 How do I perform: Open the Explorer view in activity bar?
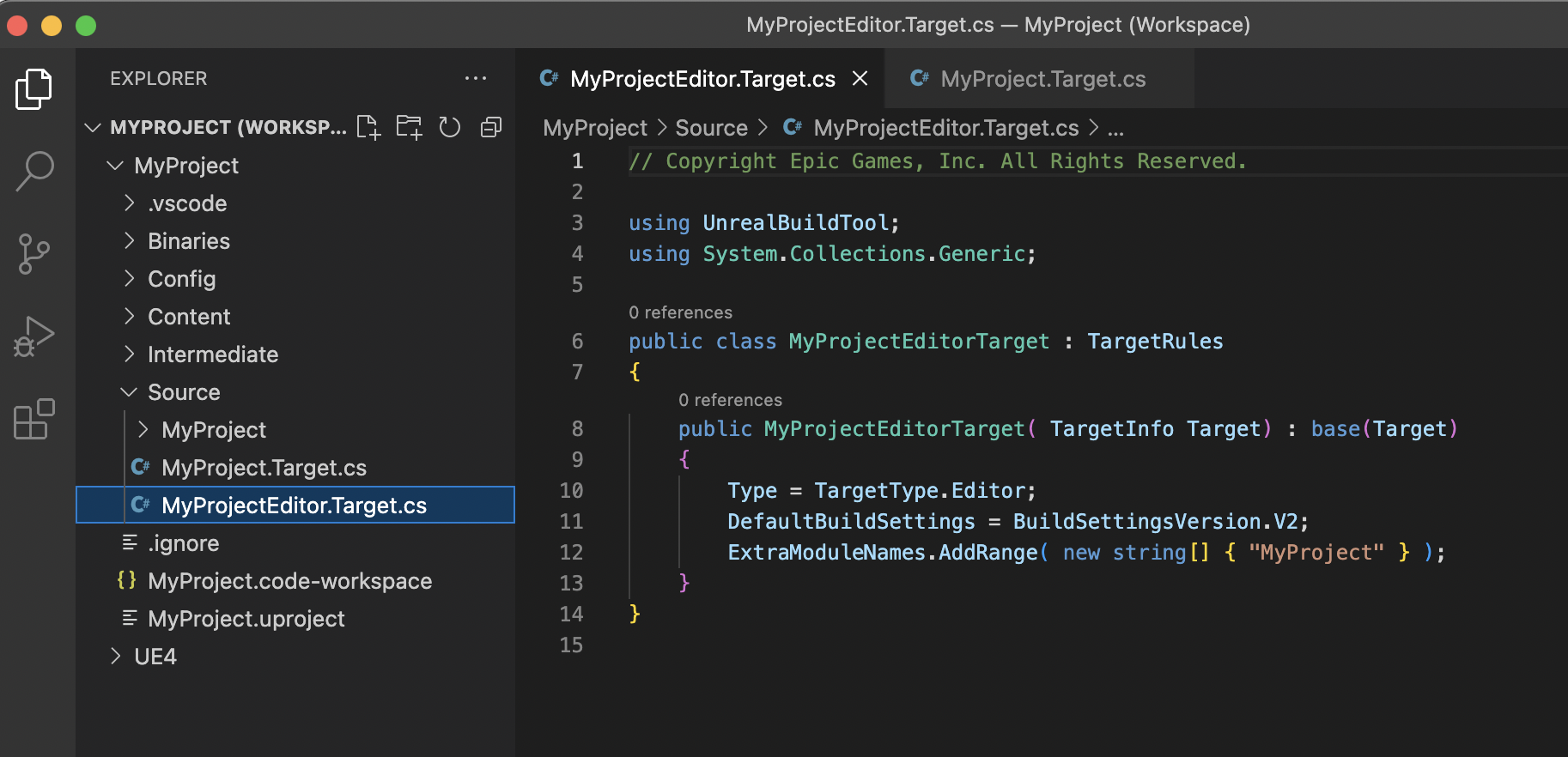point(34,89)
